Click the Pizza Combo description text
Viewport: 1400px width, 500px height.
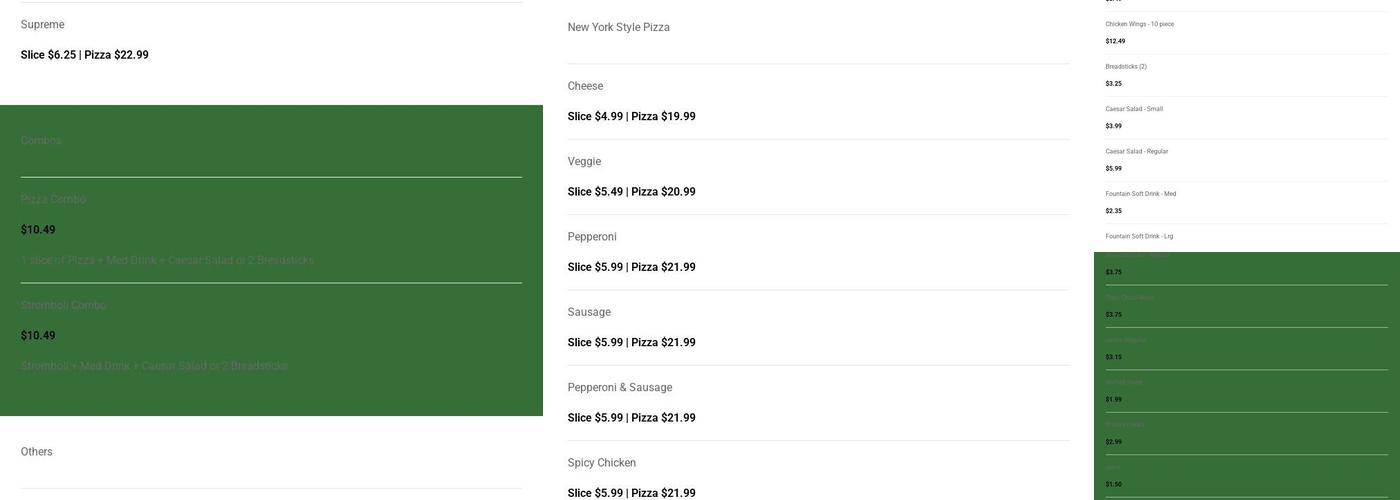coord(167,261)
